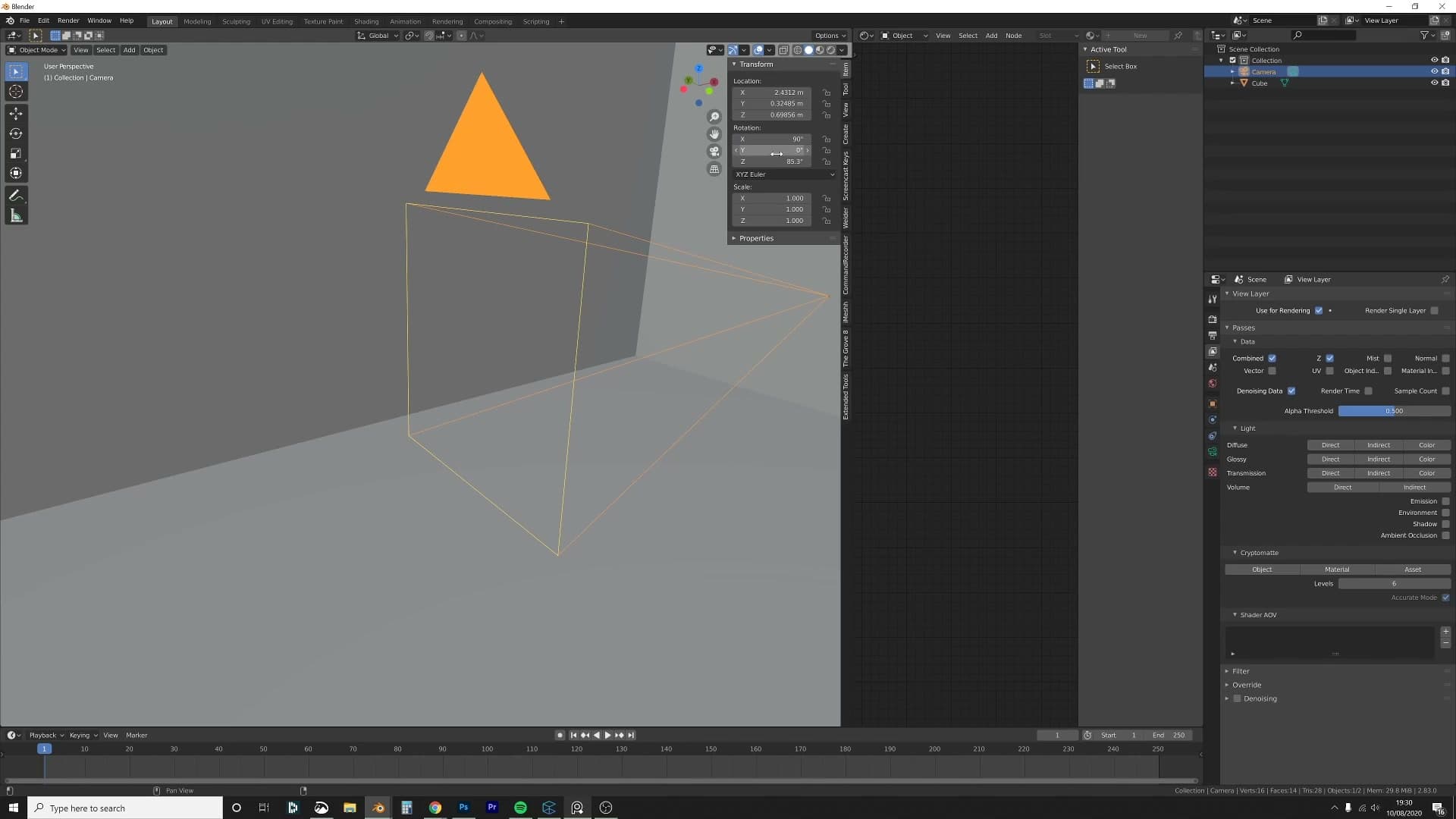This screenshot has height=819, width=1456.
Task: Open the Object properties tab icon
Action: [x=1213, y=403]
